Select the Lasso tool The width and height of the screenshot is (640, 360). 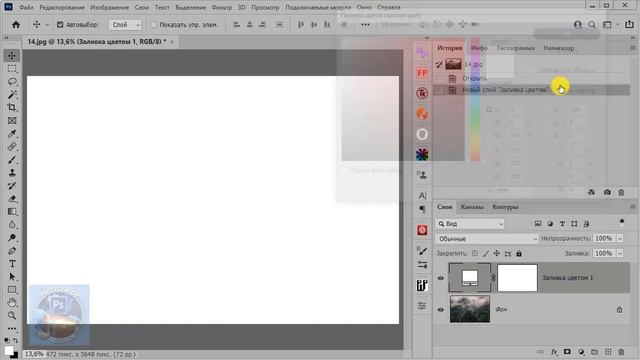(x=12, y=82)
